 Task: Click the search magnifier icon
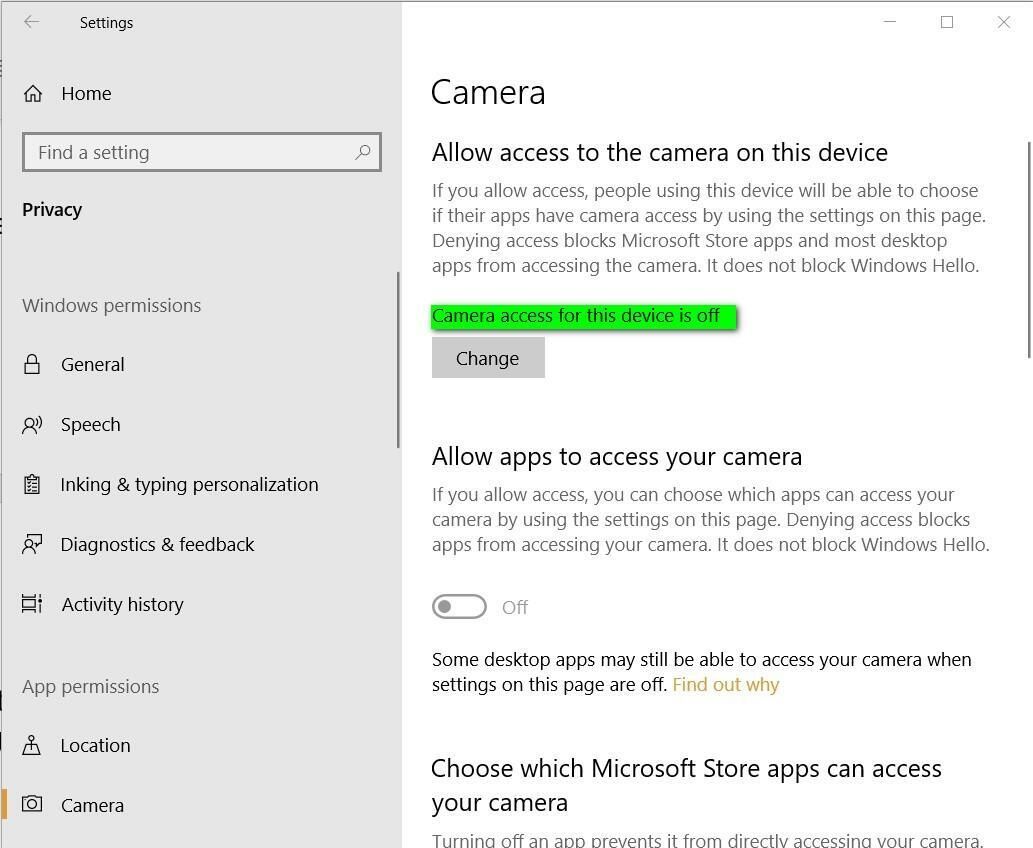(362, 151)
